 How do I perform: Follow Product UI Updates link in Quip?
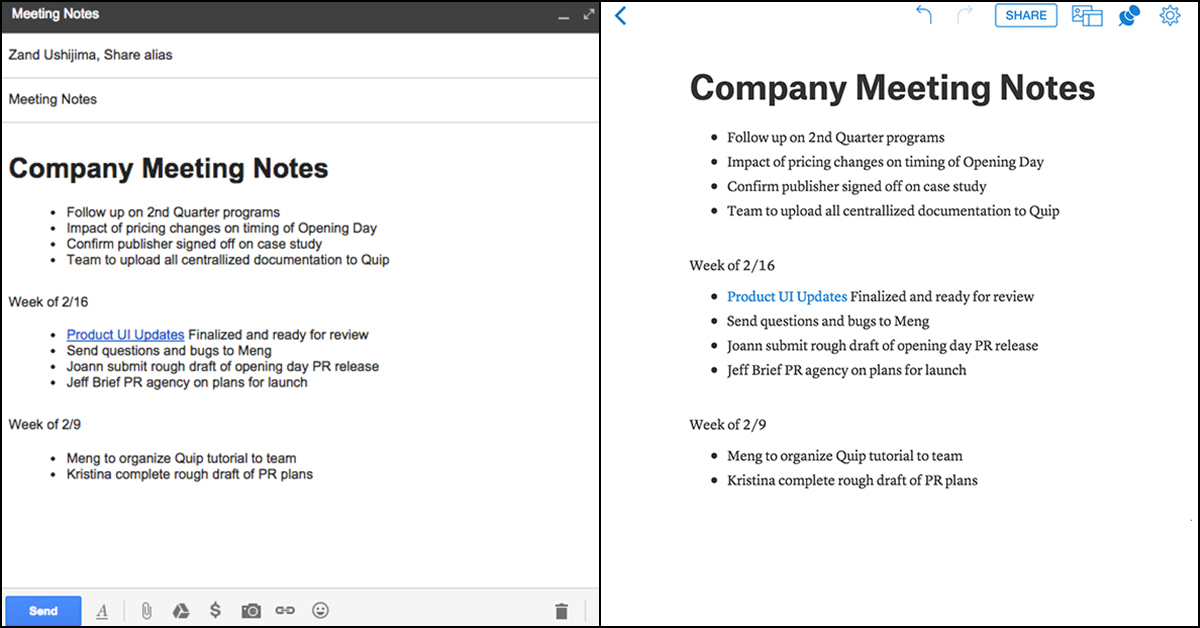787,296
